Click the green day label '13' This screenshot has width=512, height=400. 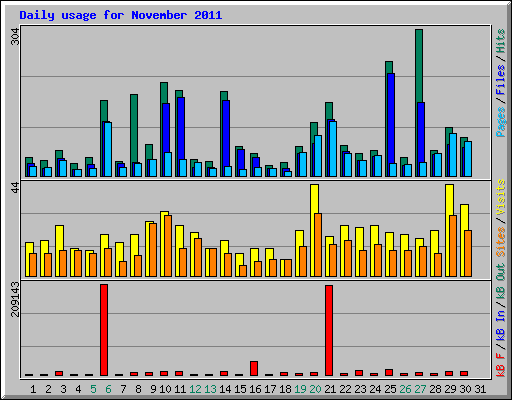coord(210,389)
